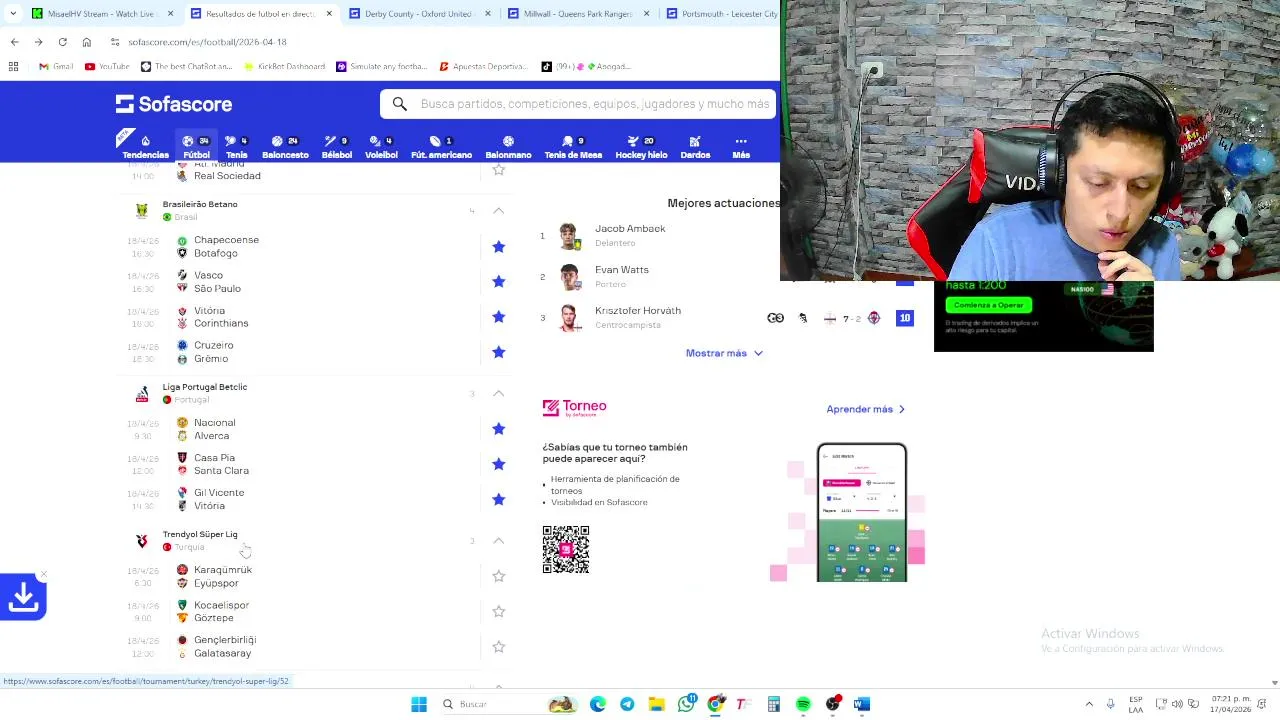
Task: Unfavorite the Gil Vicente vs Vitória match
Action: tap(498, 499)
